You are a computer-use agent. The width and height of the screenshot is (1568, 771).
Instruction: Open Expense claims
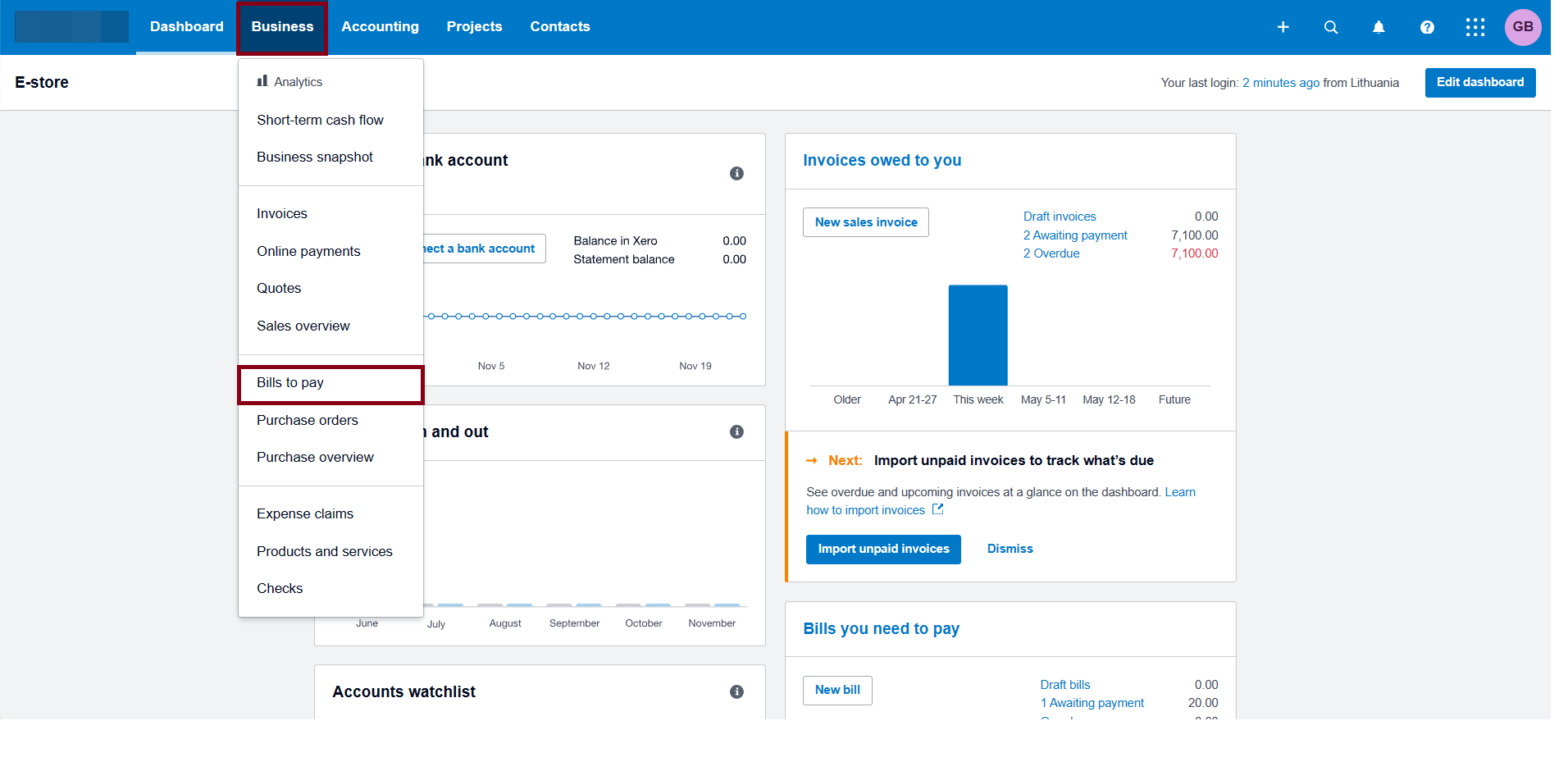(x=330, y=513)
